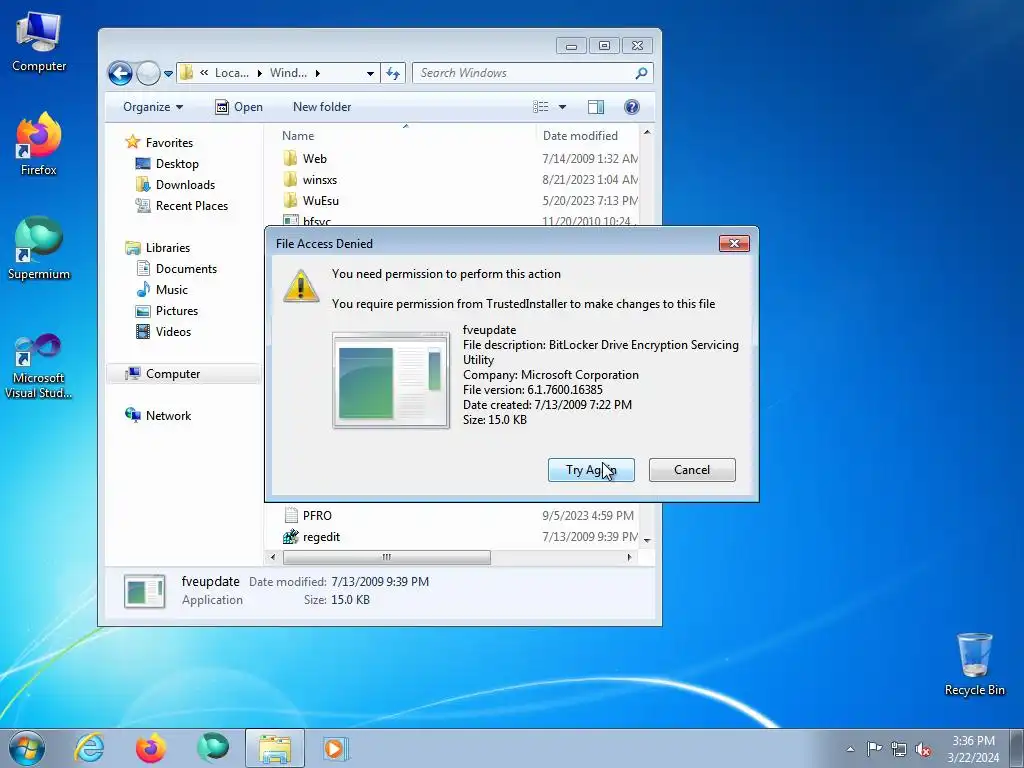Click the vertical scrollbar down arrow

[x=647, y=540]
